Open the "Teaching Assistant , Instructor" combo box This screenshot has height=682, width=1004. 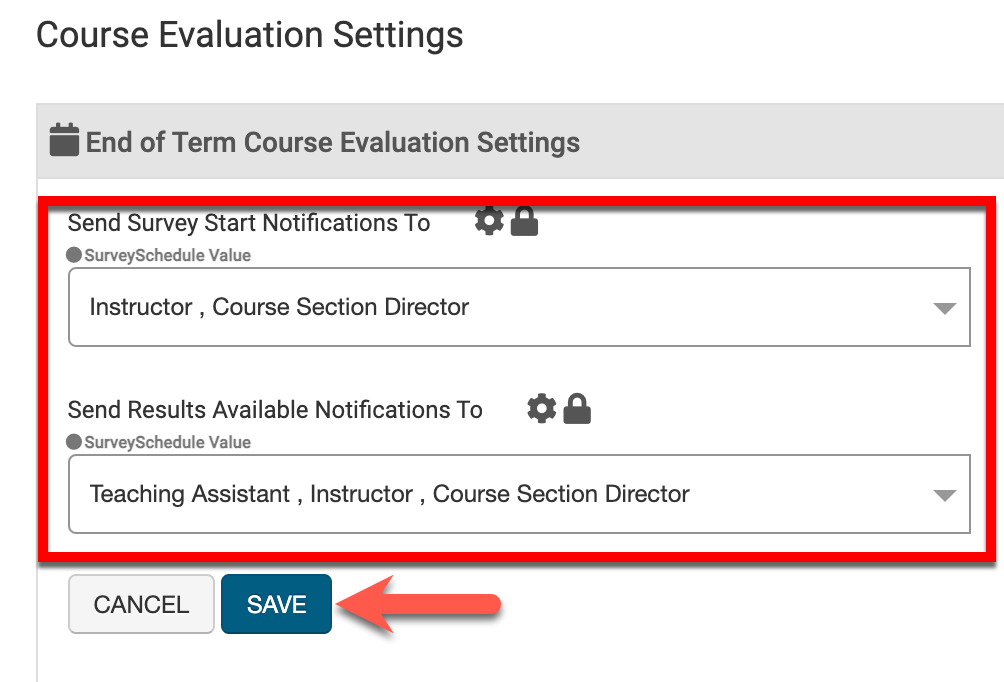tap(500, 494)
